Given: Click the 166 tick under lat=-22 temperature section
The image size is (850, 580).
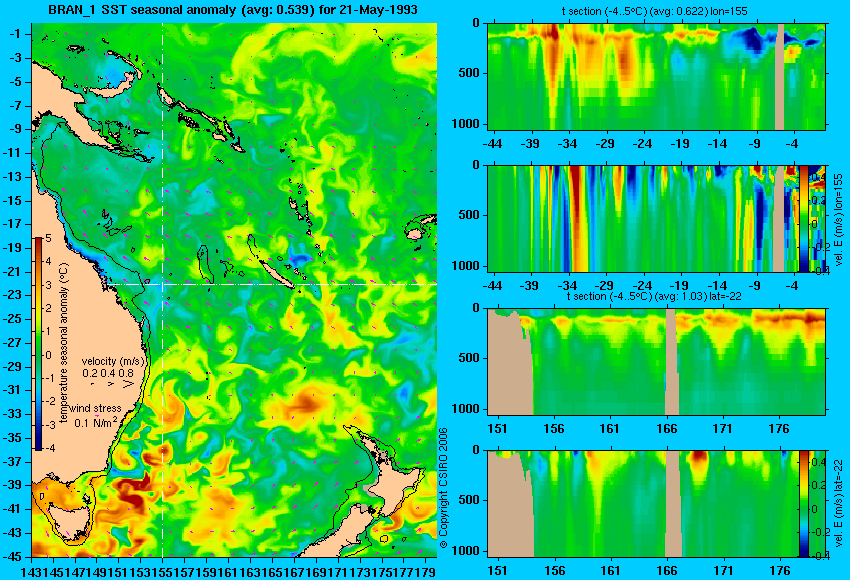Looking at the screenshot, I should coord(666,429).
